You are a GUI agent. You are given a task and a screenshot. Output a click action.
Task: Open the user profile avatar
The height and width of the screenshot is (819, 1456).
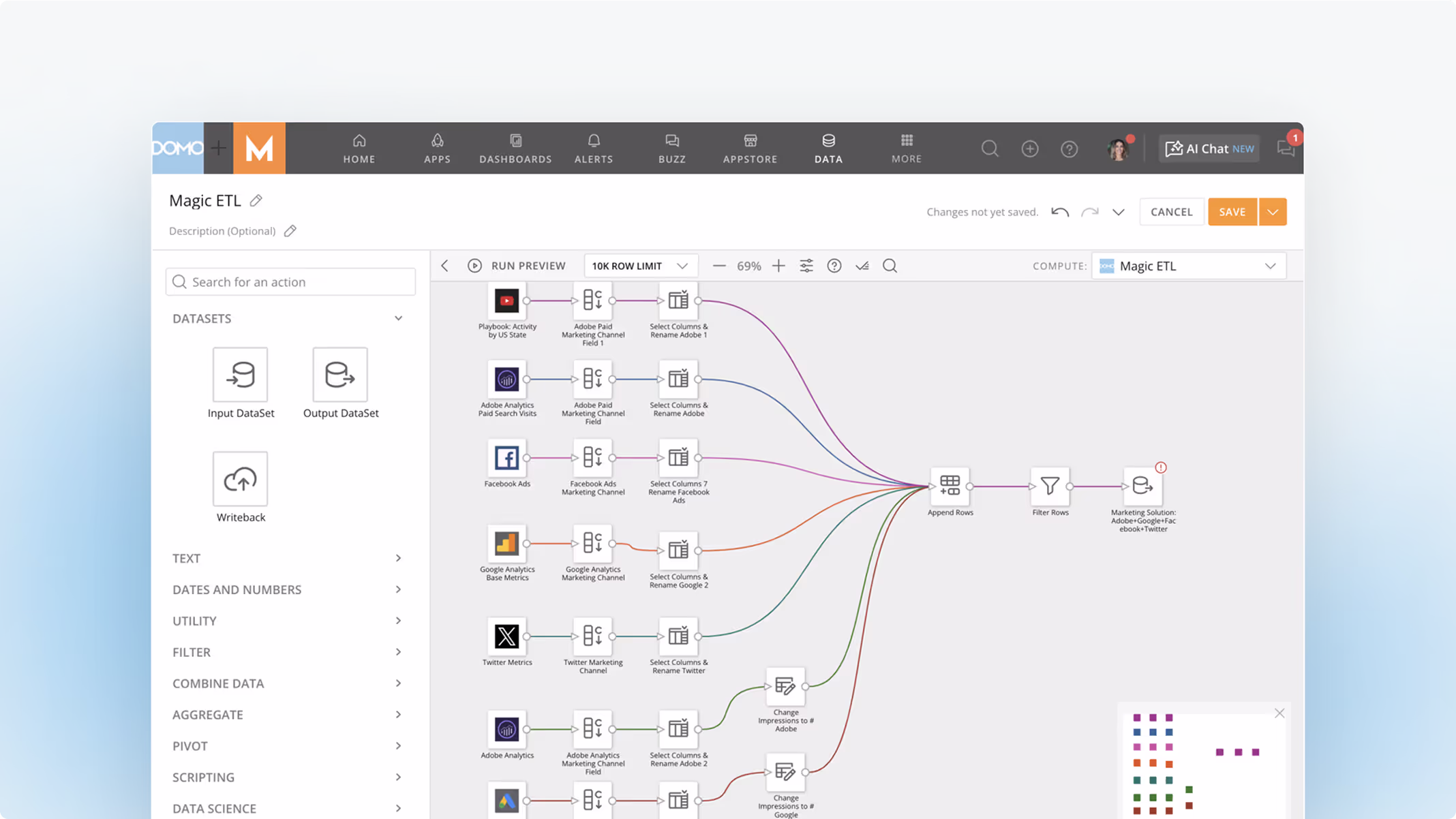[x=1118, y=149]
